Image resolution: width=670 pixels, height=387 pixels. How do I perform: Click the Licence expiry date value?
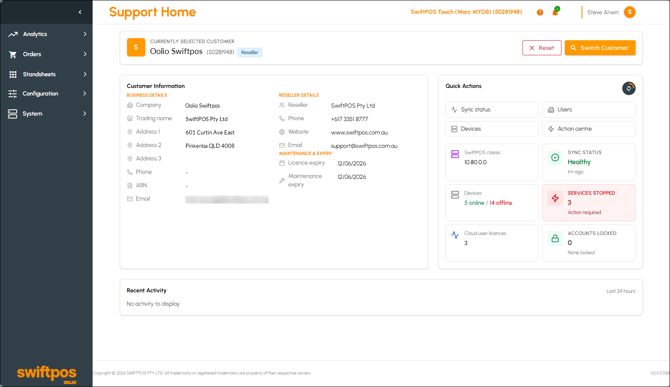352,164
